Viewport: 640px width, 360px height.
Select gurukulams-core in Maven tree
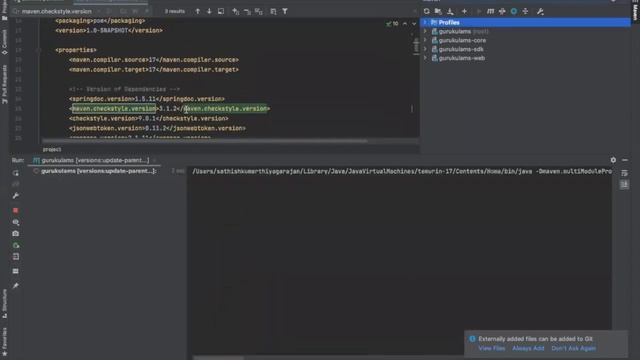(x=462, y=40)
